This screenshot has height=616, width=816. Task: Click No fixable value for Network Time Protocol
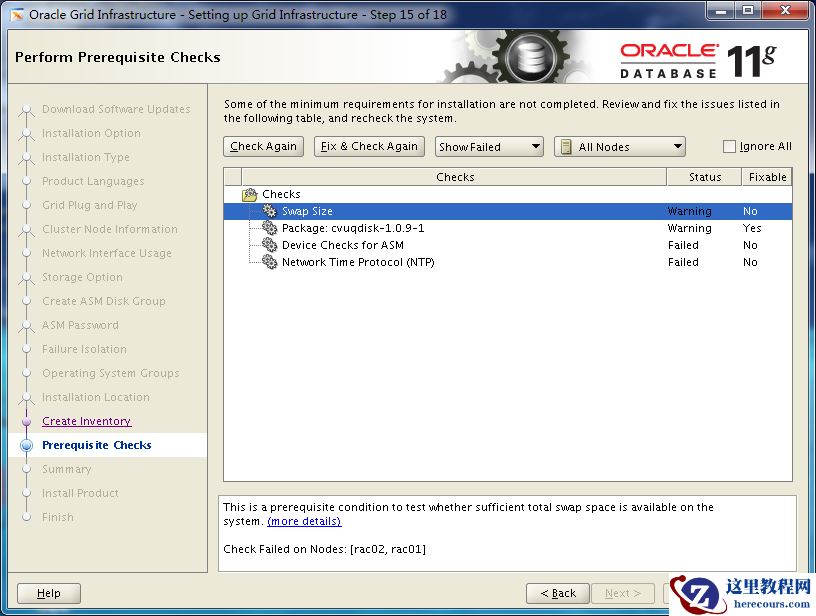click(750, 262)
